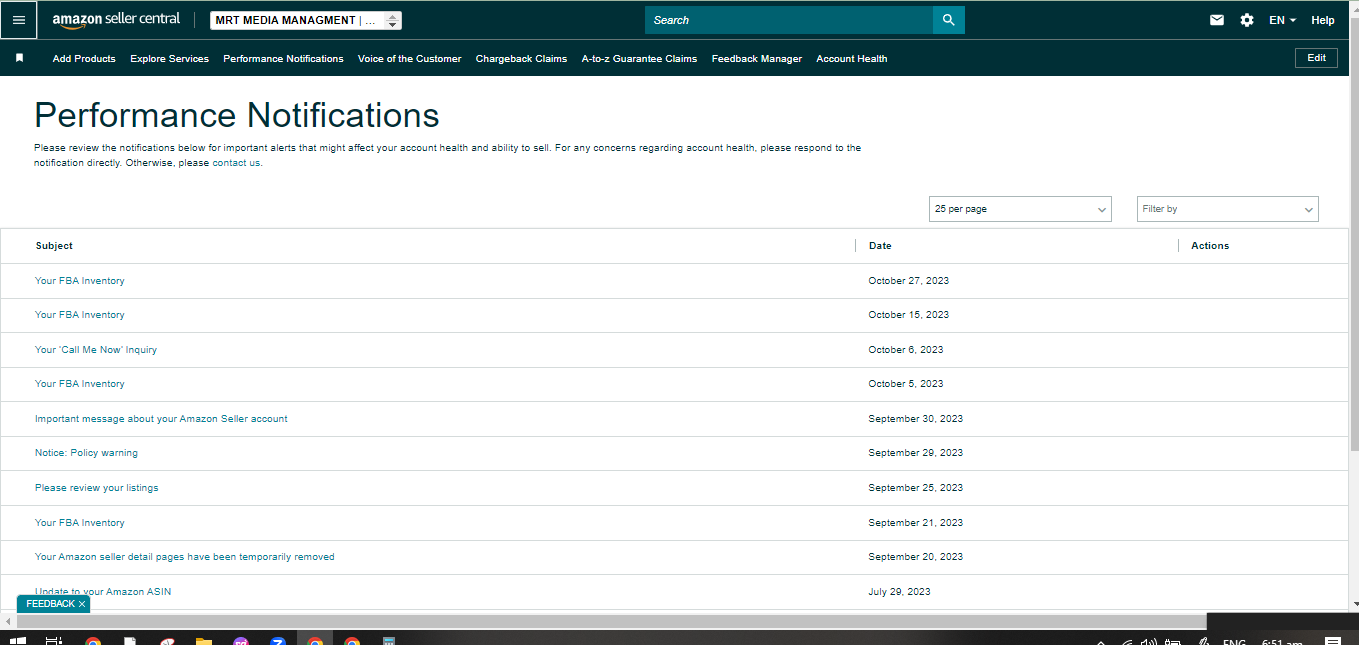Viewport: 1359px width, 645px height.
Task: Click the date cell October 6, 2023
Action: pos(906,350)
